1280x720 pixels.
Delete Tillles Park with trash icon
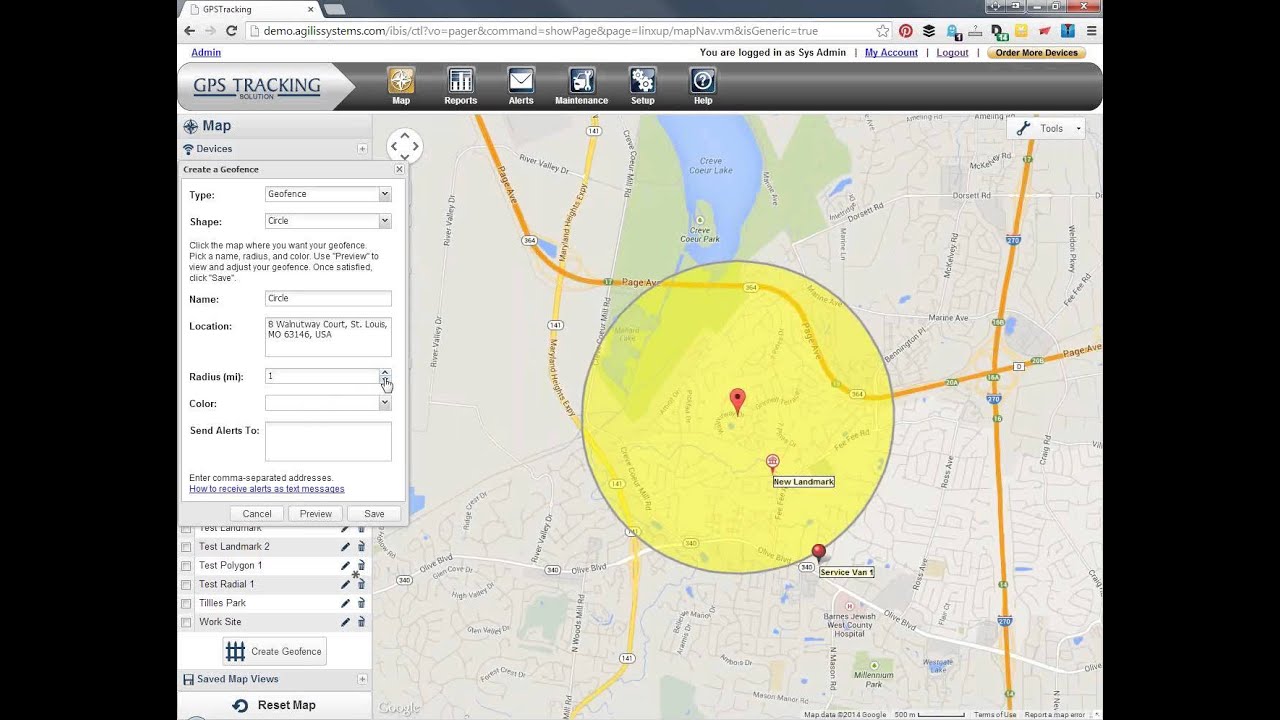point(361,603)
